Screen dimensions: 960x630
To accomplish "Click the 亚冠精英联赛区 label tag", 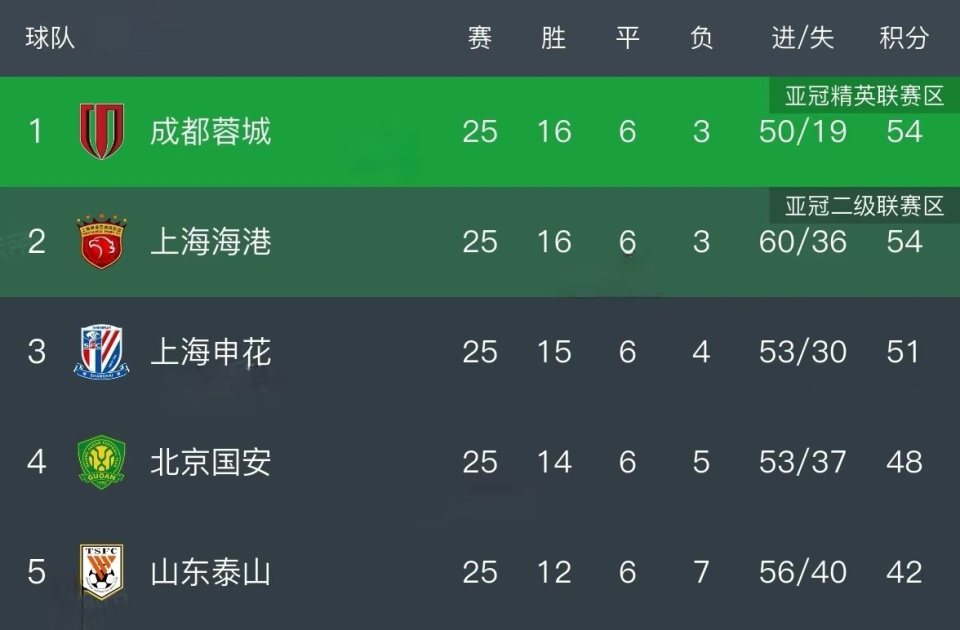I will pos(864,96).
